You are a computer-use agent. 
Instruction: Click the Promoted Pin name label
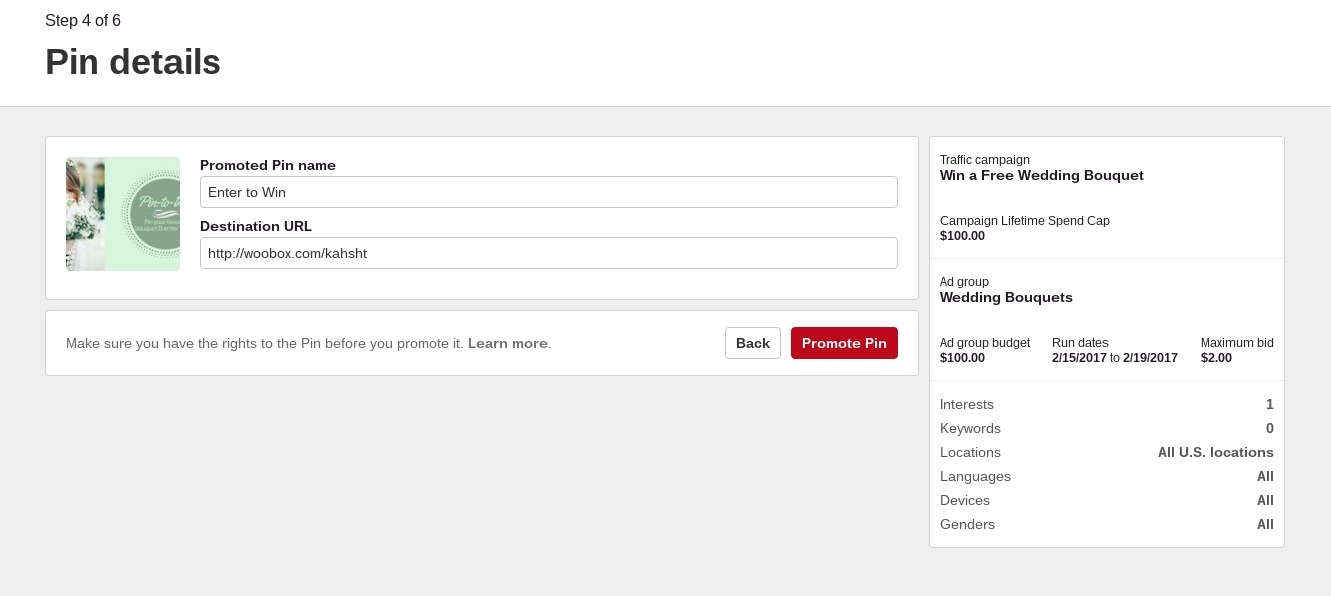268,165
